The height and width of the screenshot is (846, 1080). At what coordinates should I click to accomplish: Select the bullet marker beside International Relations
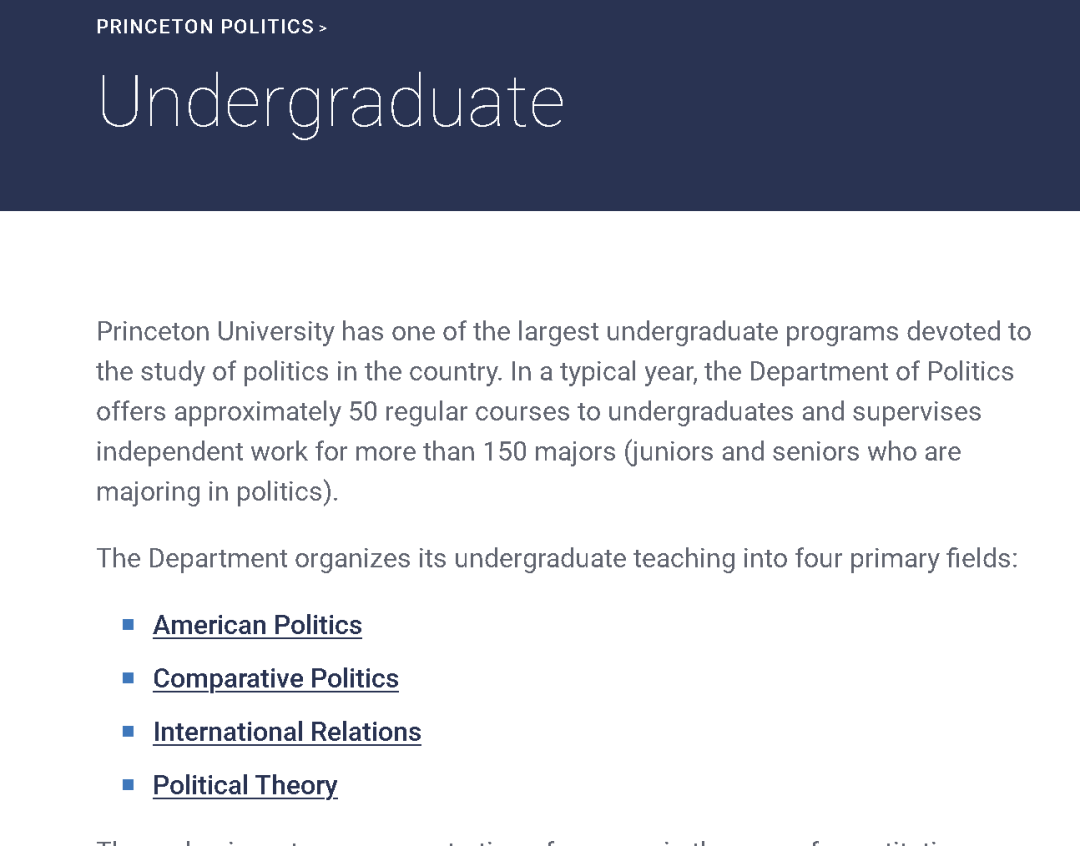(128, 731)
